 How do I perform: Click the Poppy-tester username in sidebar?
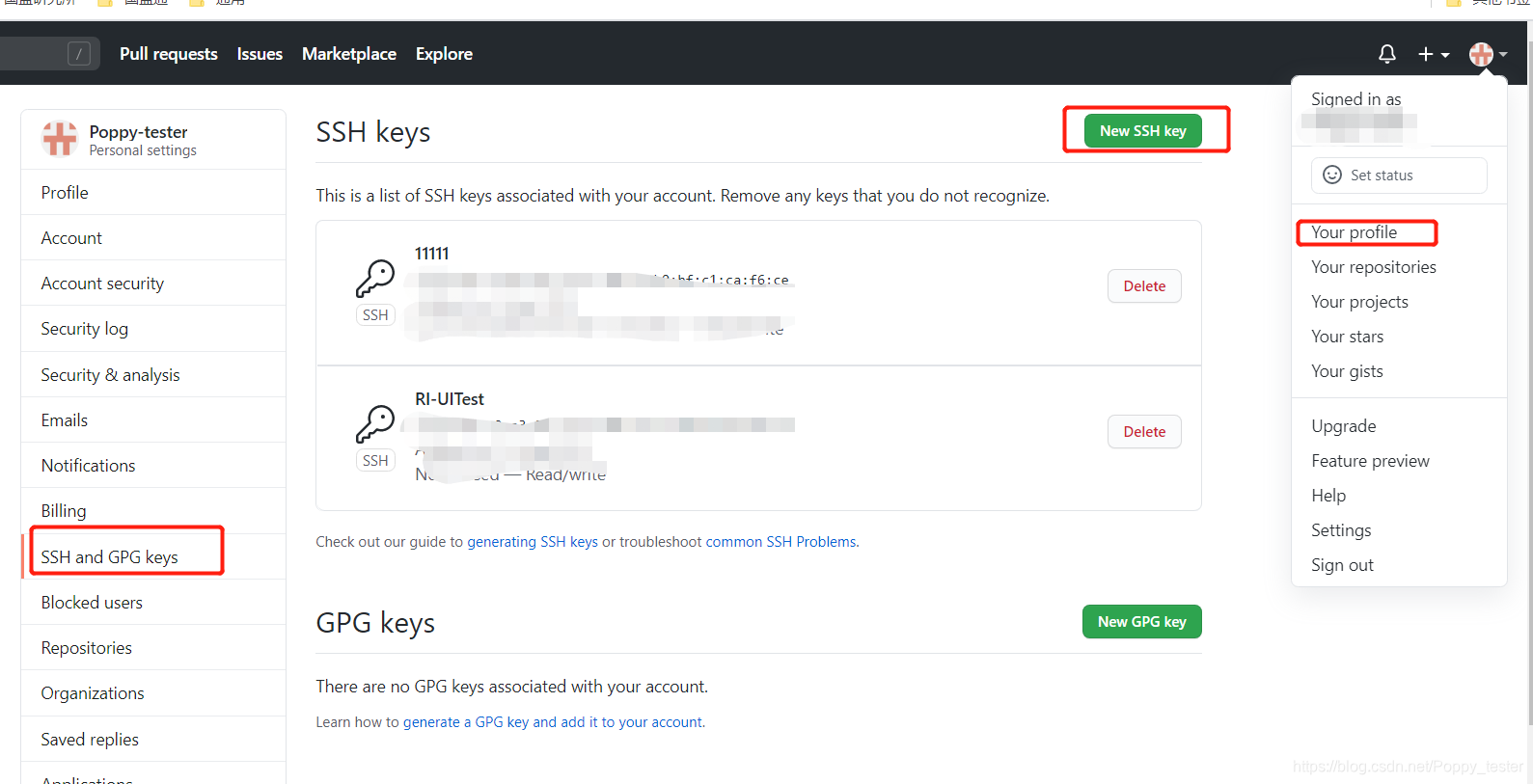click(x=138, y=132)
